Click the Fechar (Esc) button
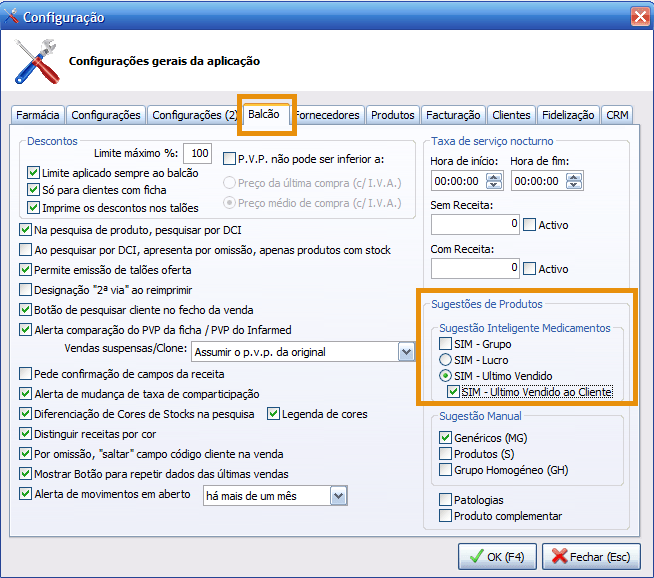 point(588,556)
